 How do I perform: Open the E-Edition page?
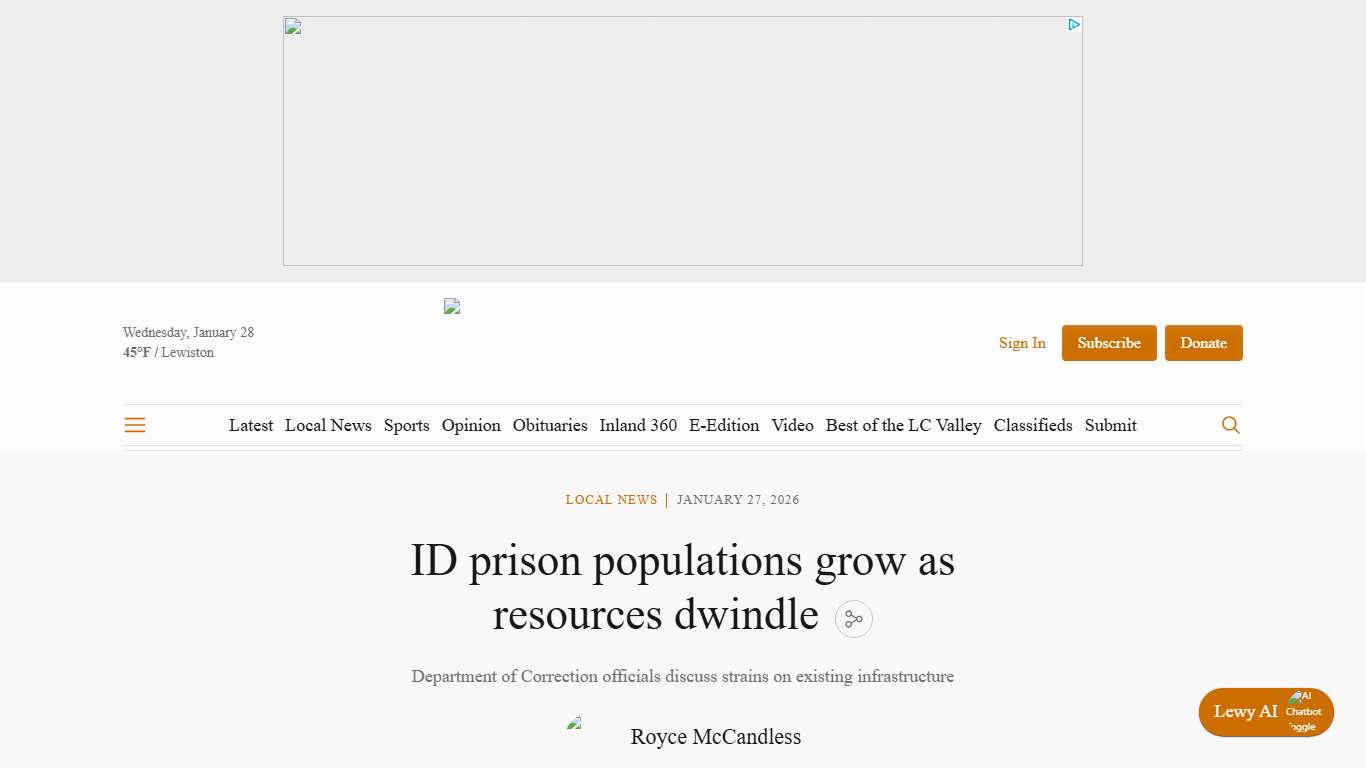coord(724,425)
